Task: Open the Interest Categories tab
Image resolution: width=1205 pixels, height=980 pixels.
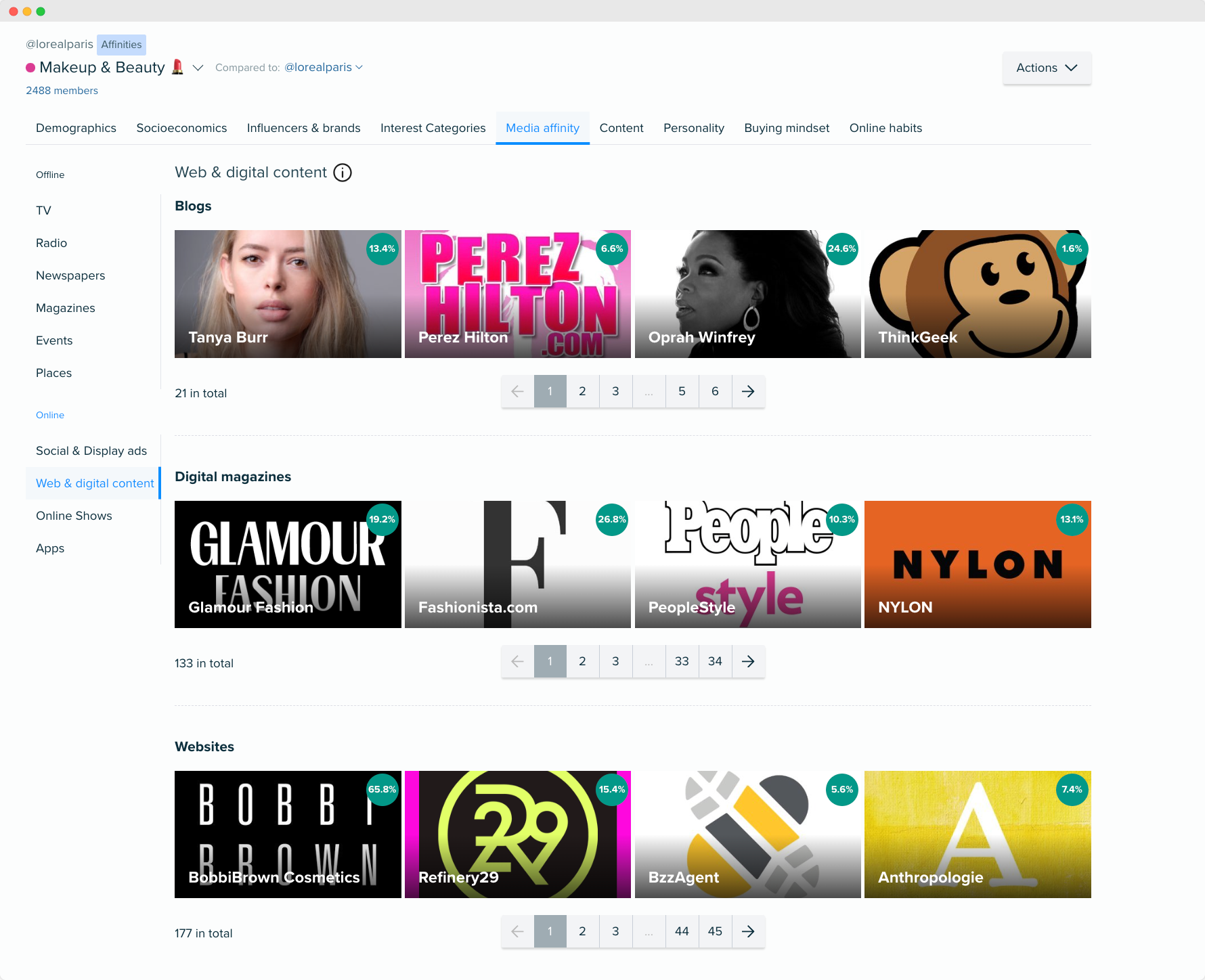Action: [433, 128]
